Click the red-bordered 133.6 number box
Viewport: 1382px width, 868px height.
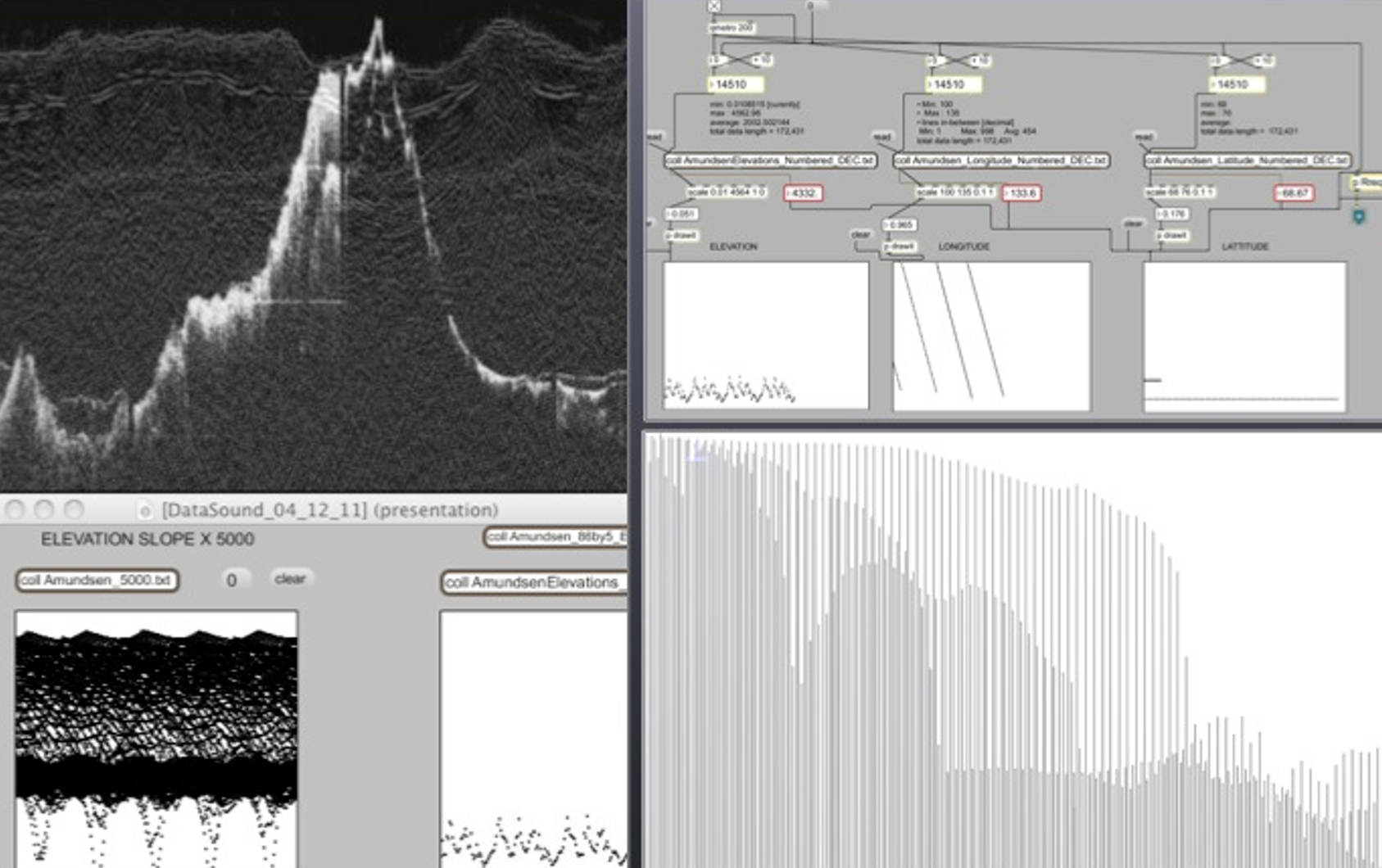tap(1022, 193)
